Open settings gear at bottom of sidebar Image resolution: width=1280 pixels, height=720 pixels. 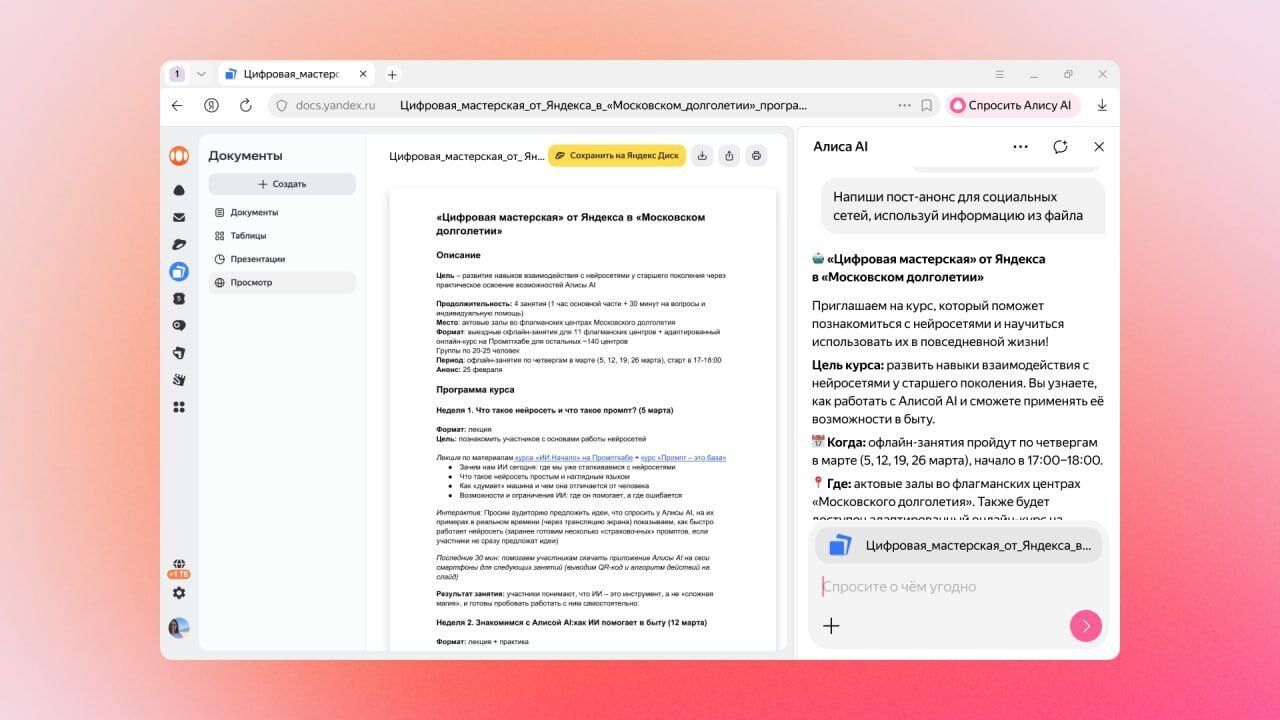pos(180,592)
